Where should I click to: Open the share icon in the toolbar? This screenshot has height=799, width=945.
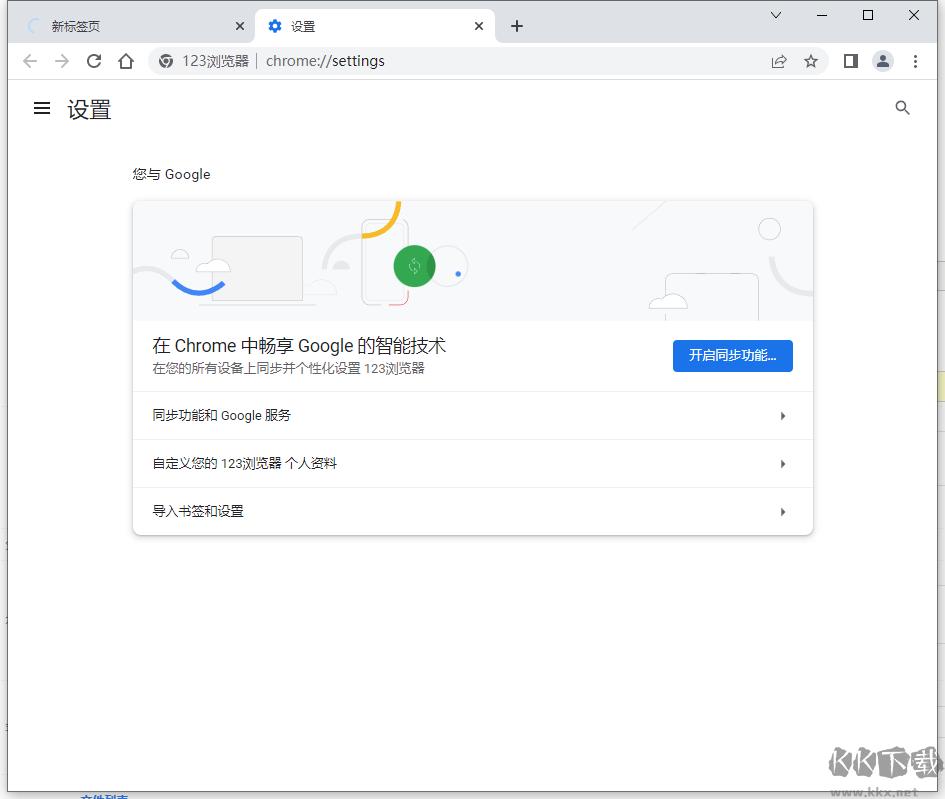coord(779,61)
